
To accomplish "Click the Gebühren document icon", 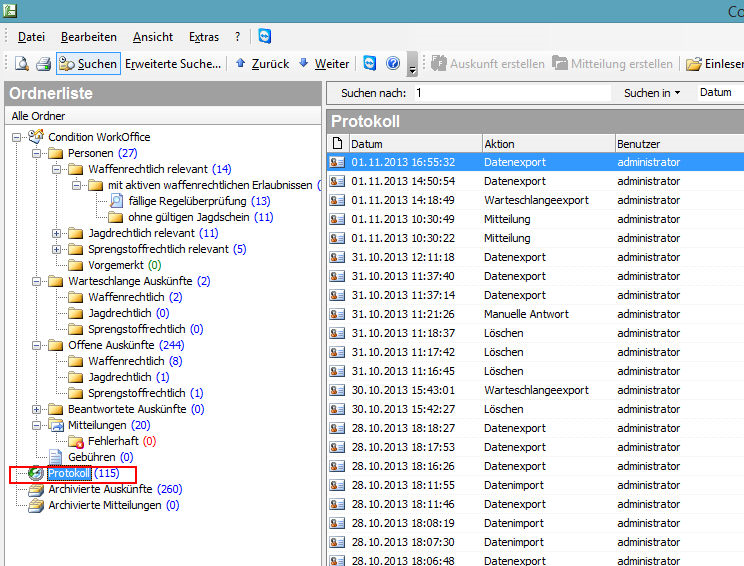I will point(57,457).
